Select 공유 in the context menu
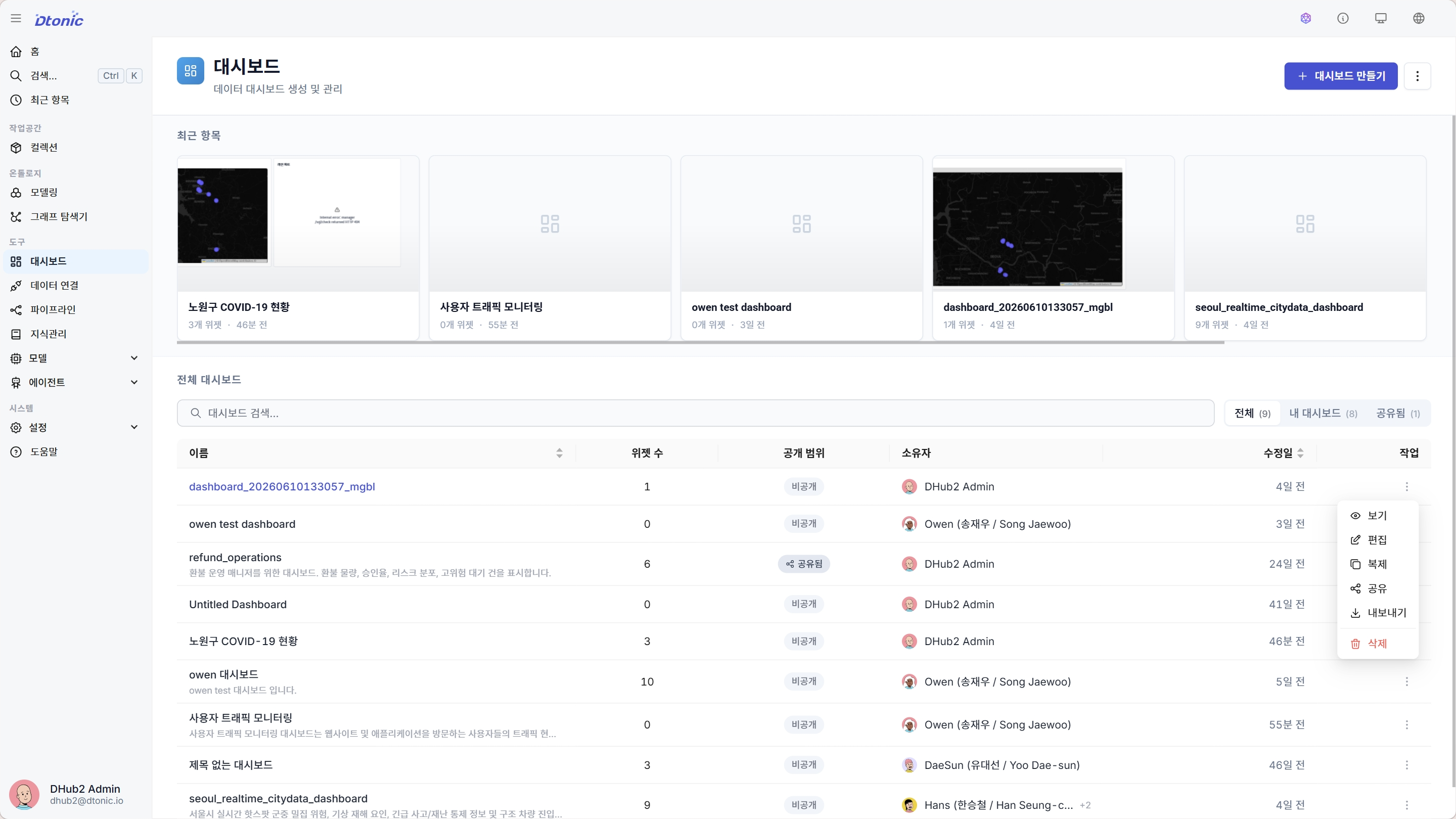This screenshot has width=1456, height=819. click(x=1378, y=589)
